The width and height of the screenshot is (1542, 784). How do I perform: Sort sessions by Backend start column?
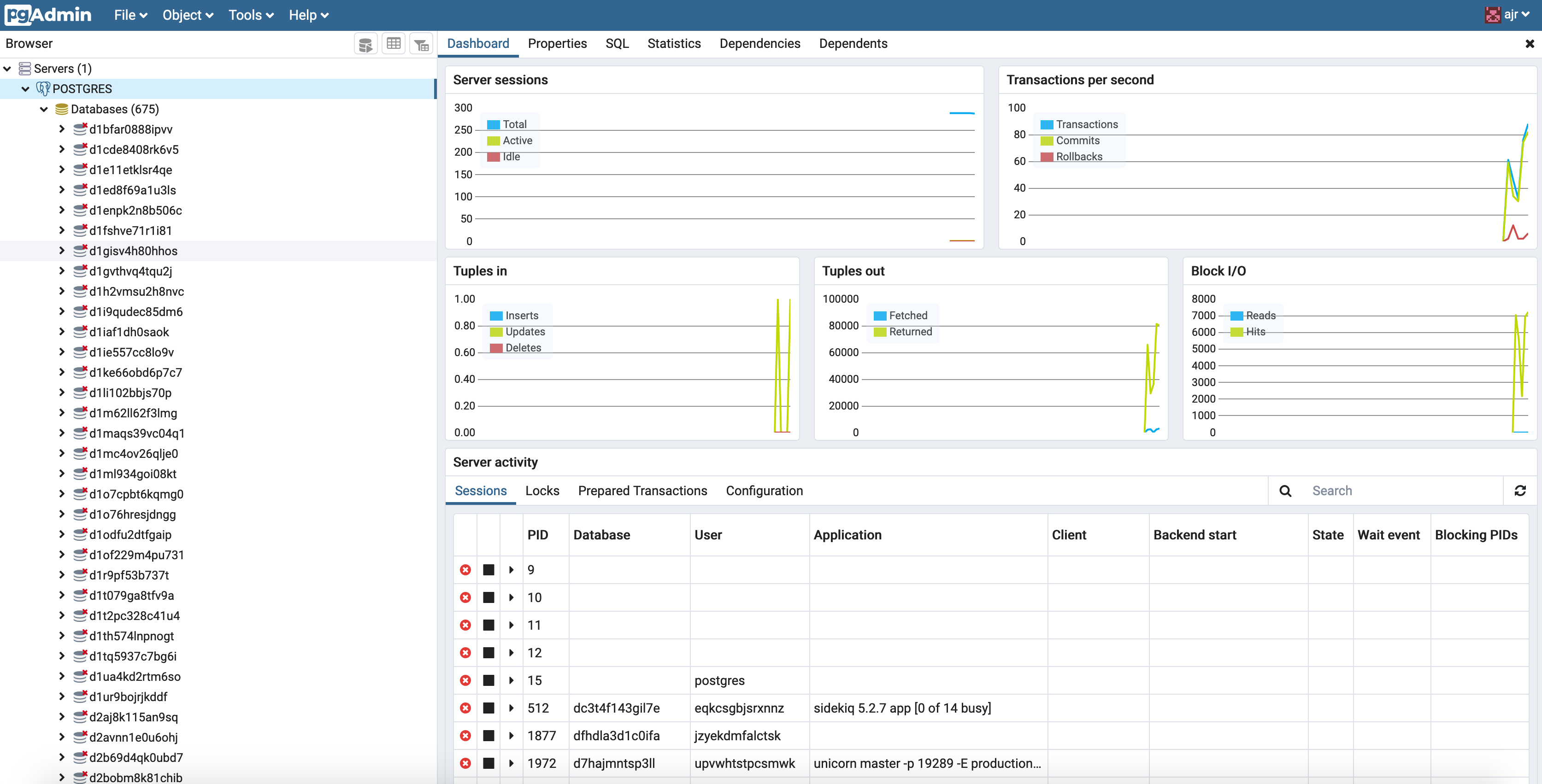click(x=1194, y=535)
